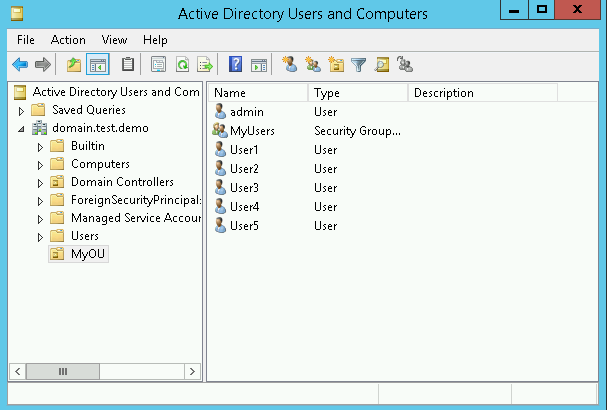Expand the Computers container
This screenshot has width=607, height=410.
click(40, 165)
